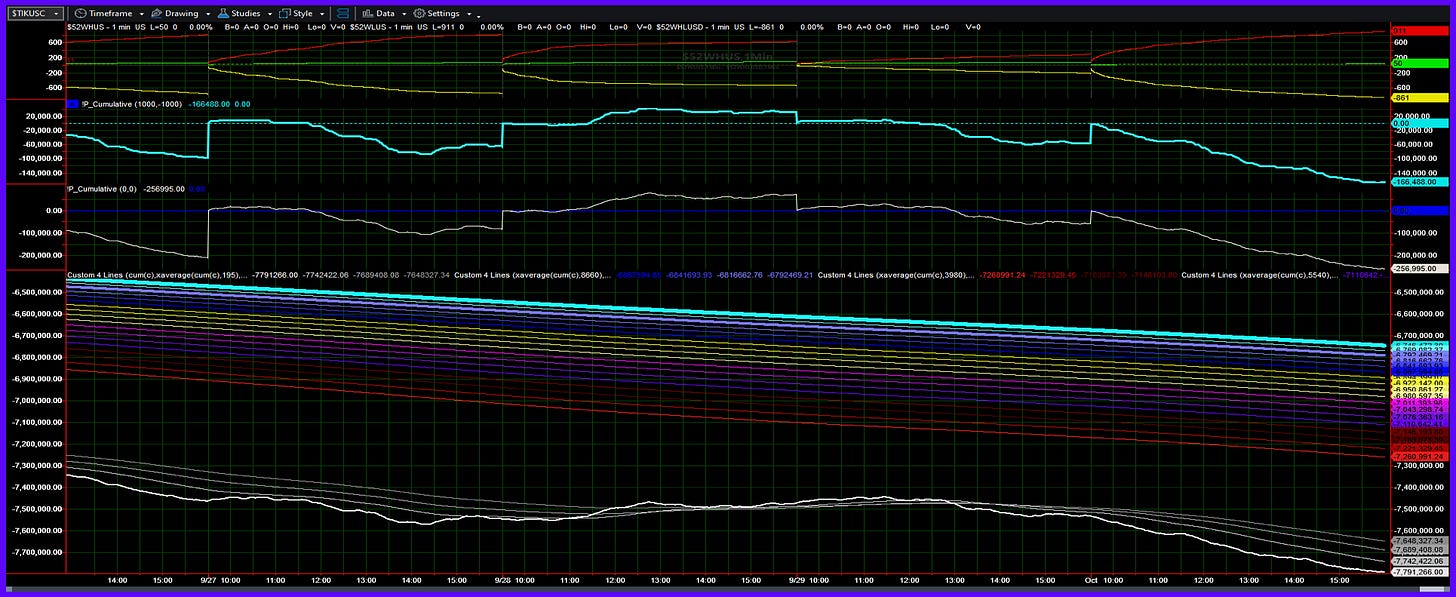Click the $52WHLUSD - 1 min symbol label
The height and width of the screenshot is (597, 1456).
692,27
